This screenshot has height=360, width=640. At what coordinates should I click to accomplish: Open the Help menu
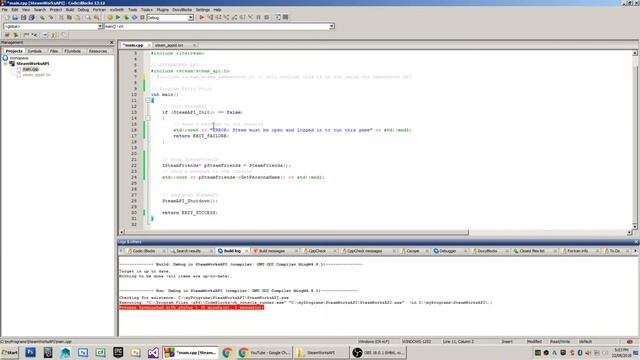point(218,9)
